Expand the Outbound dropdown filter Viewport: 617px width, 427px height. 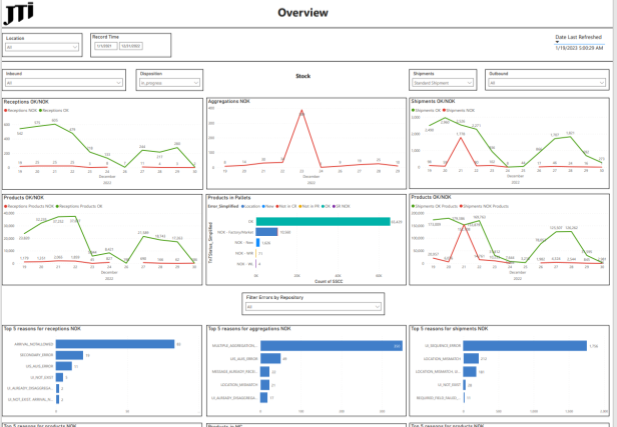[x=547, y=83]
